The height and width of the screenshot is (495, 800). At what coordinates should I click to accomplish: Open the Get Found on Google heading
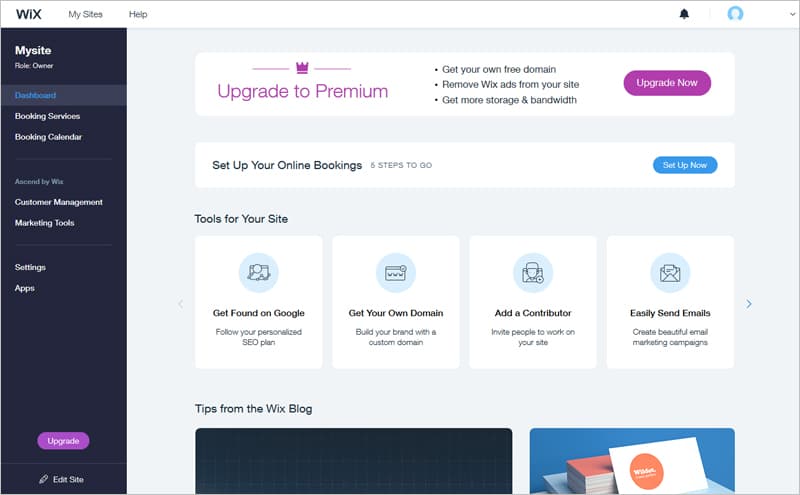pos(259,313)
